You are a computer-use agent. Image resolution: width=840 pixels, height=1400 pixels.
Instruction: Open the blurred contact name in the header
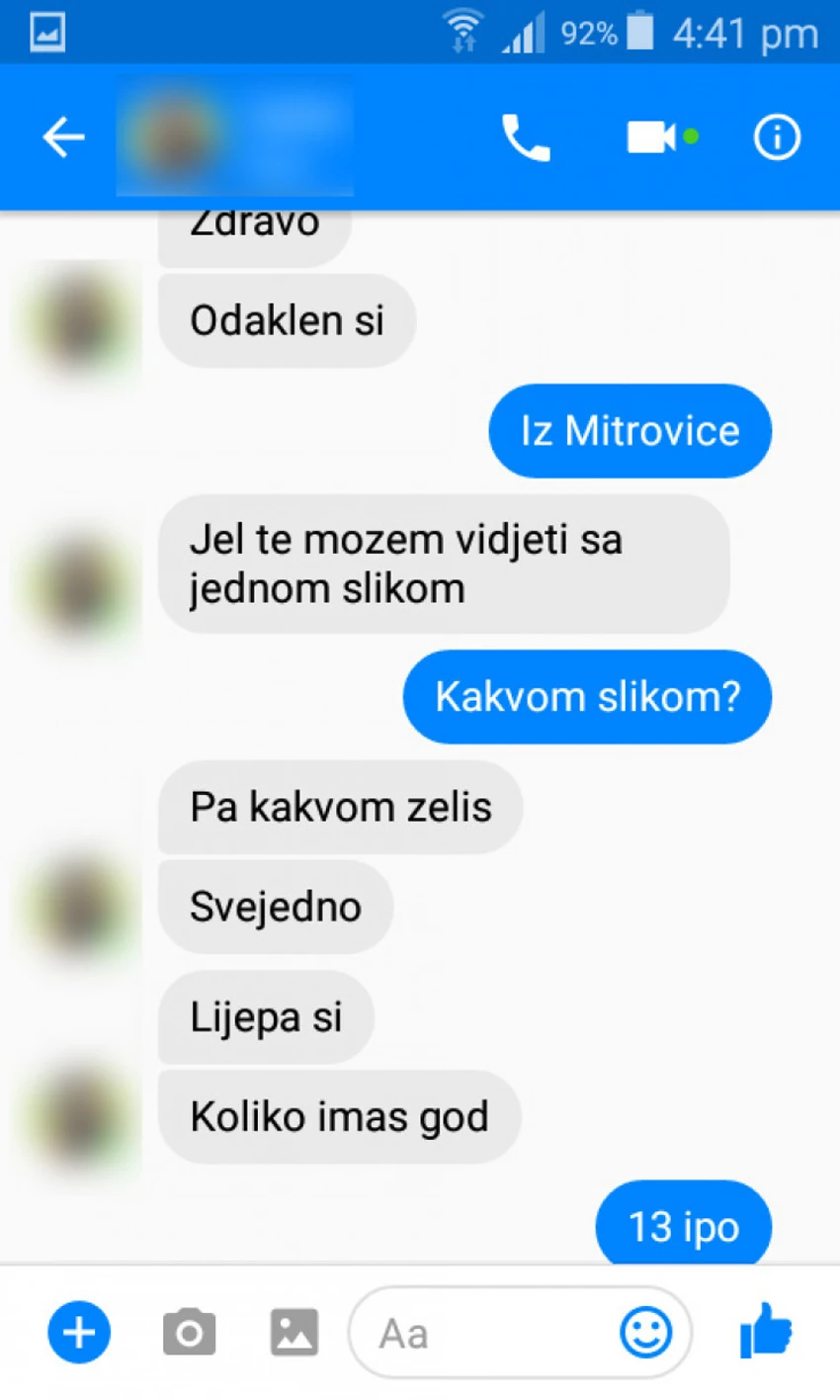[235, 137]
